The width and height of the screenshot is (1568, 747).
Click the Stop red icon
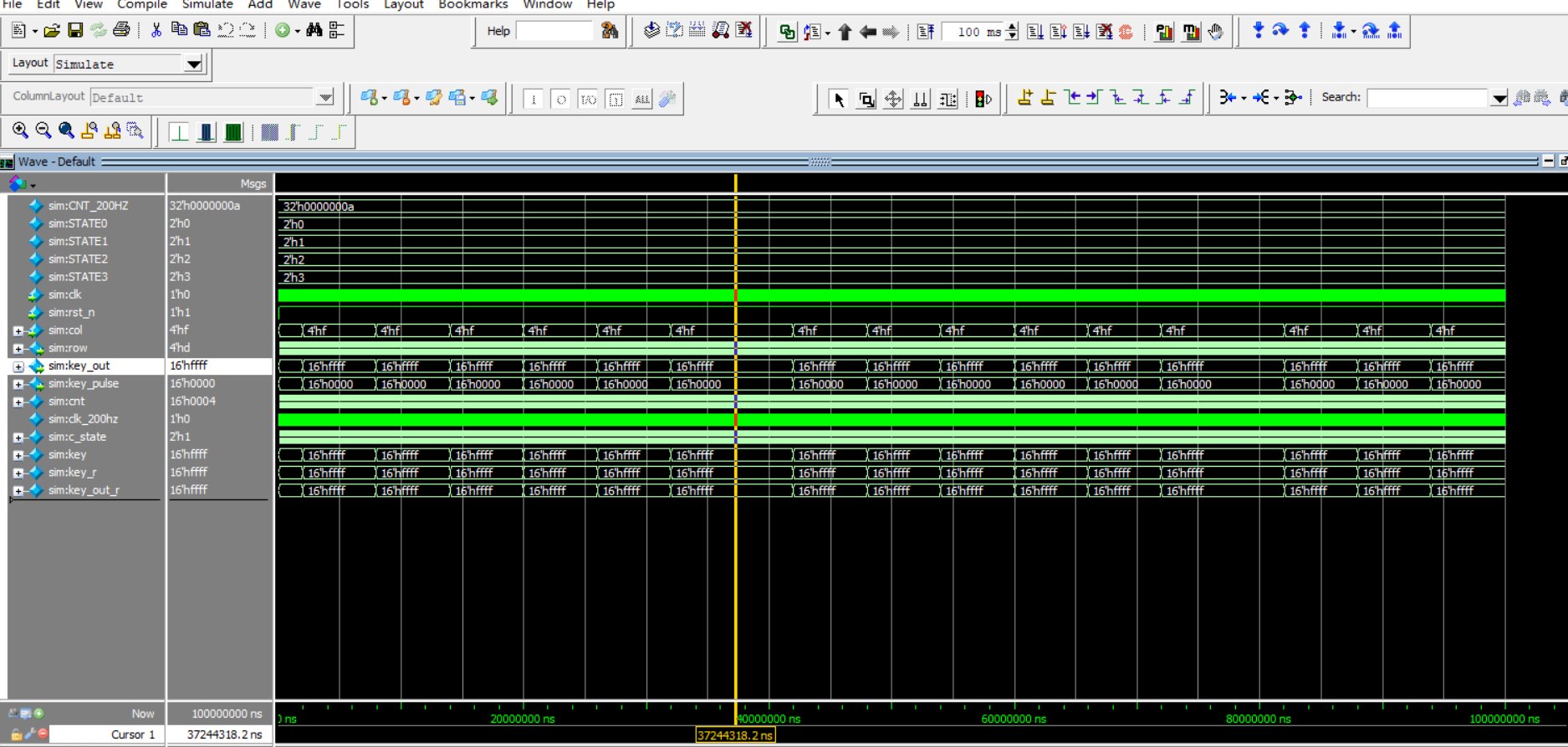coord(1126,32)
